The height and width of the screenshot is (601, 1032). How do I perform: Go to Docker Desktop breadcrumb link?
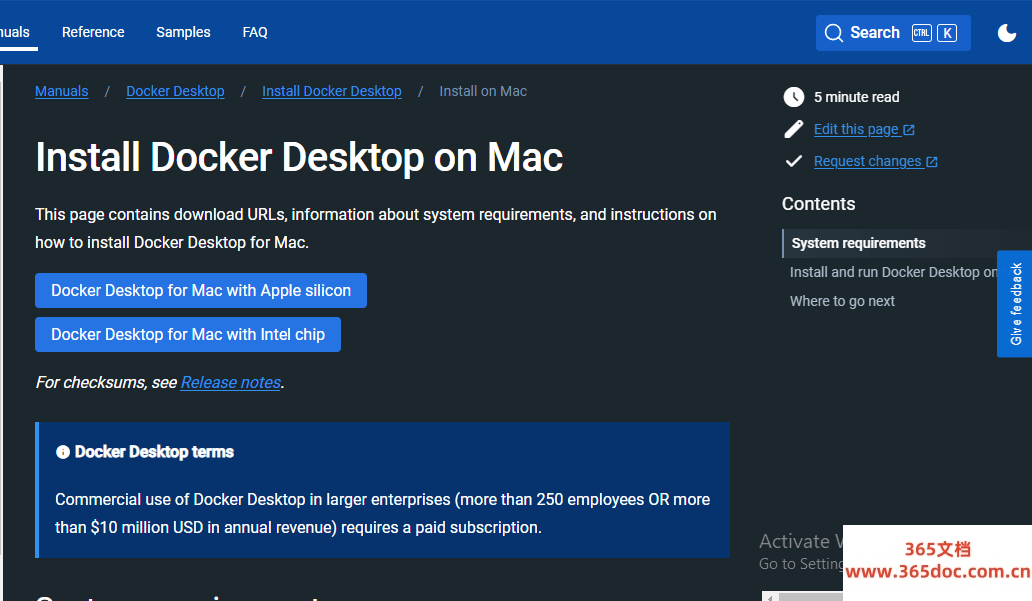pyautogui.click(x=175, y=91)
